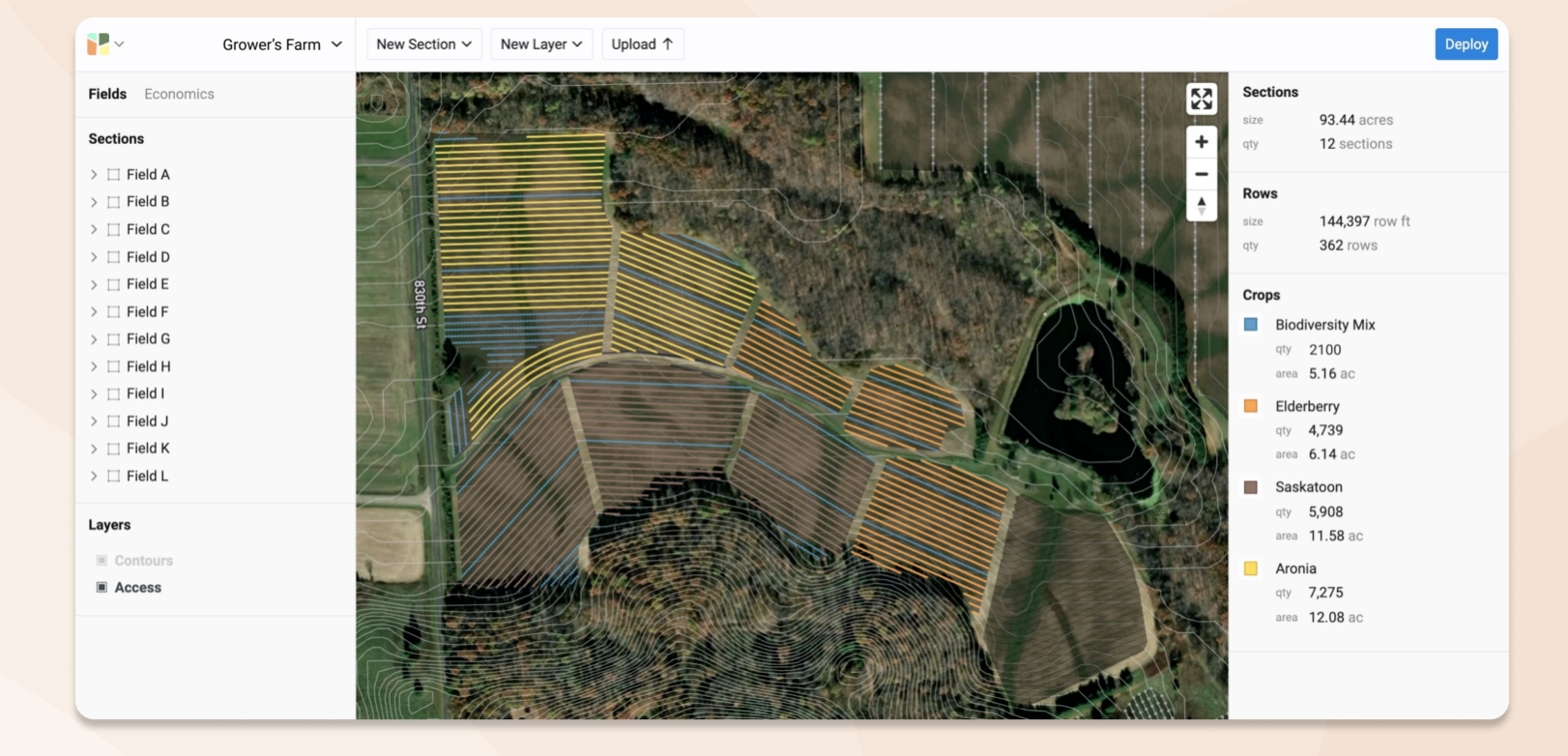Click the Aronia quantity 7,275
This screenshot has height=756, width=1568.
[1326, 593]
